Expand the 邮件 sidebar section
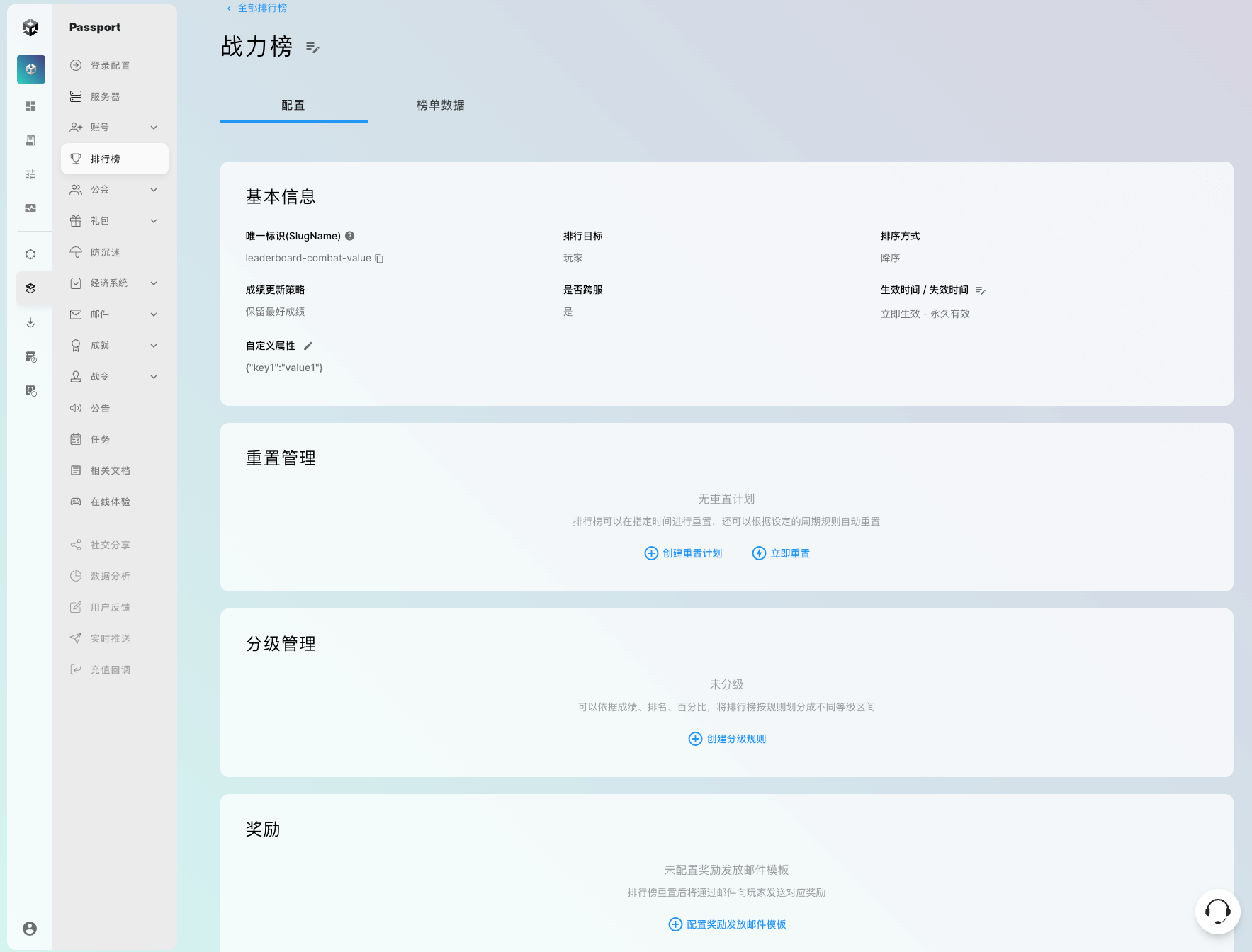This screenshot has width=1252, height=952. pyautogui.click(x=154, y=314)
